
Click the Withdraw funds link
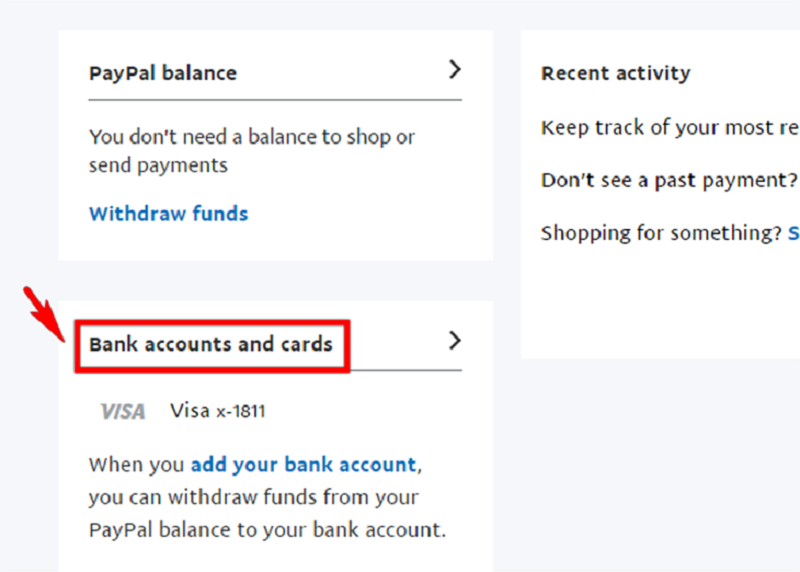pyautogui.click(x=168, y=213)
